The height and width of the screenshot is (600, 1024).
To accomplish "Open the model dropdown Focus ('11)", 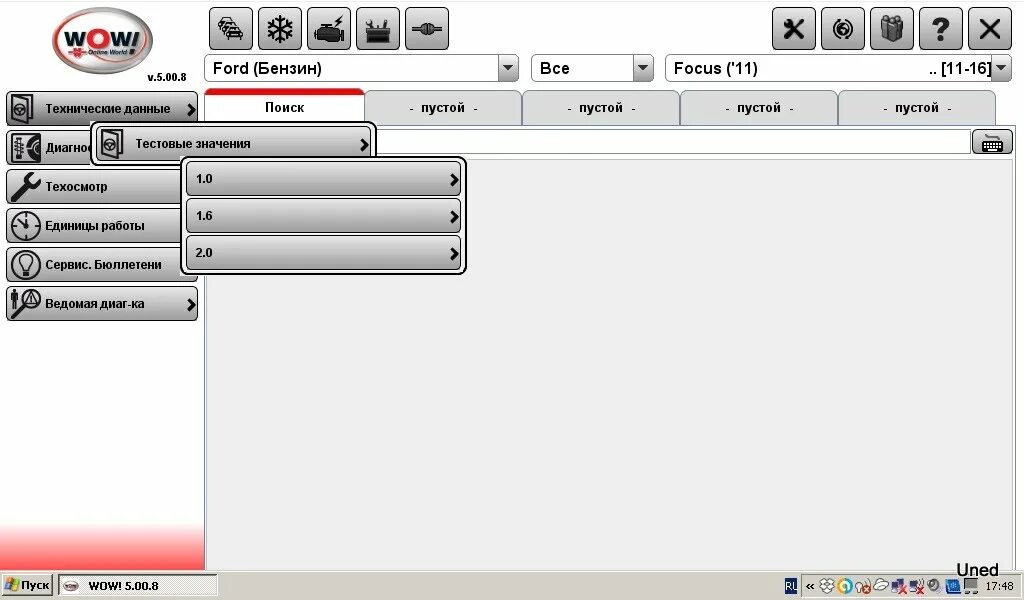I will pos(838,68).
